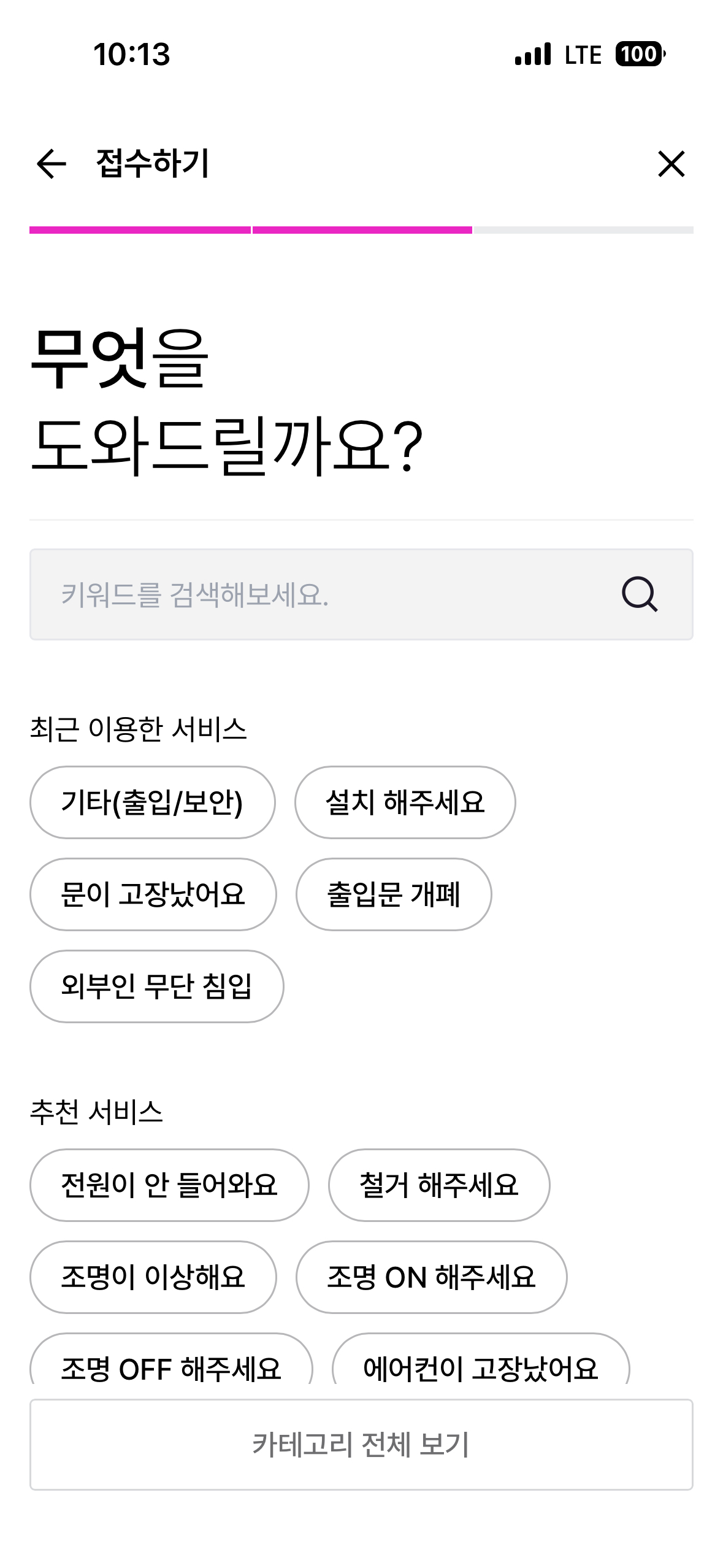Tap the first progress bar segment
Image resolution: width=723 pixels, height=1568 pixels.
(x=140, y=230)
